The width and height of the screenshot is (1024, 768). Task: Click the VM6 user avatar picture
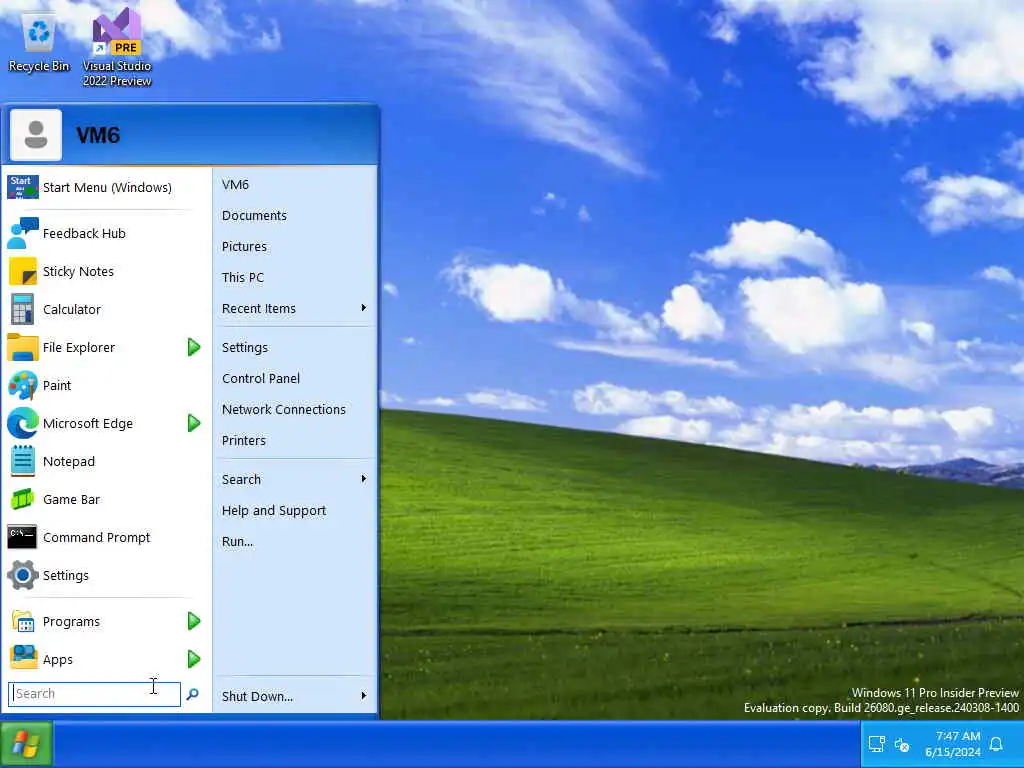36,135
